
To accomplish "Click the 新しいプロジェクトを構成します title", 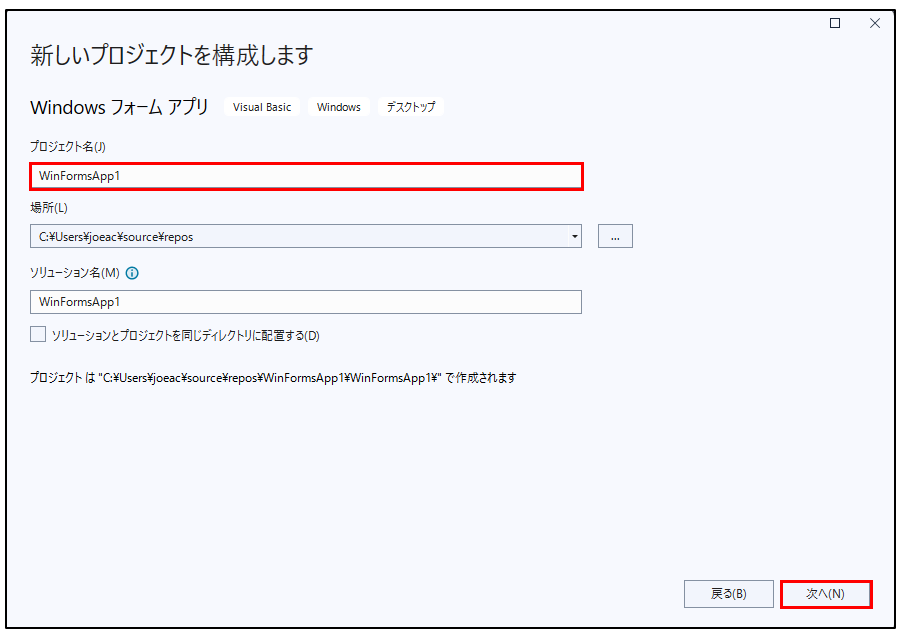I will [x=172, y=55].
